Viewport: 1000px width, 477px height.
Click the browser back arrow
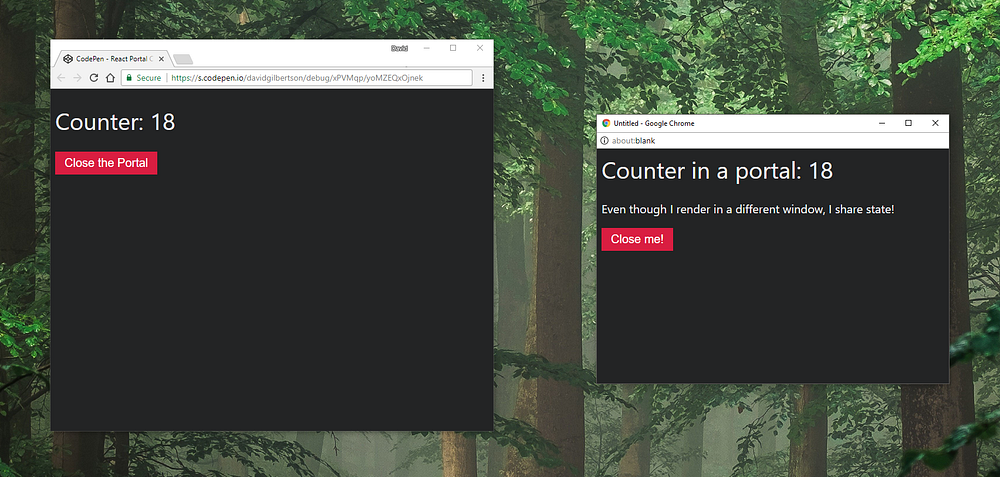(61, 78)
